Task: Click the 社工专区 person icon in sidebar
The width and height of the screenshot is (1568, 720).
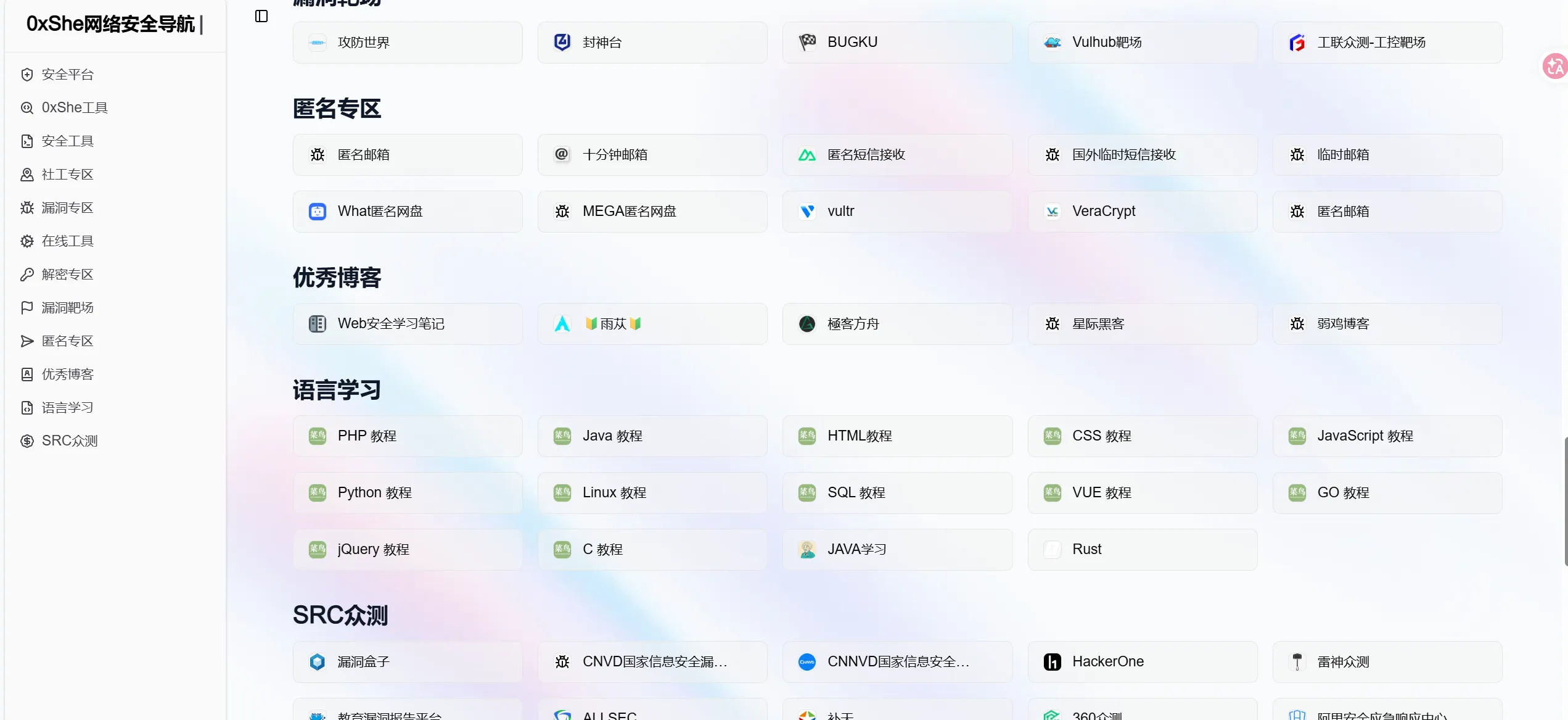Action: 27,175
